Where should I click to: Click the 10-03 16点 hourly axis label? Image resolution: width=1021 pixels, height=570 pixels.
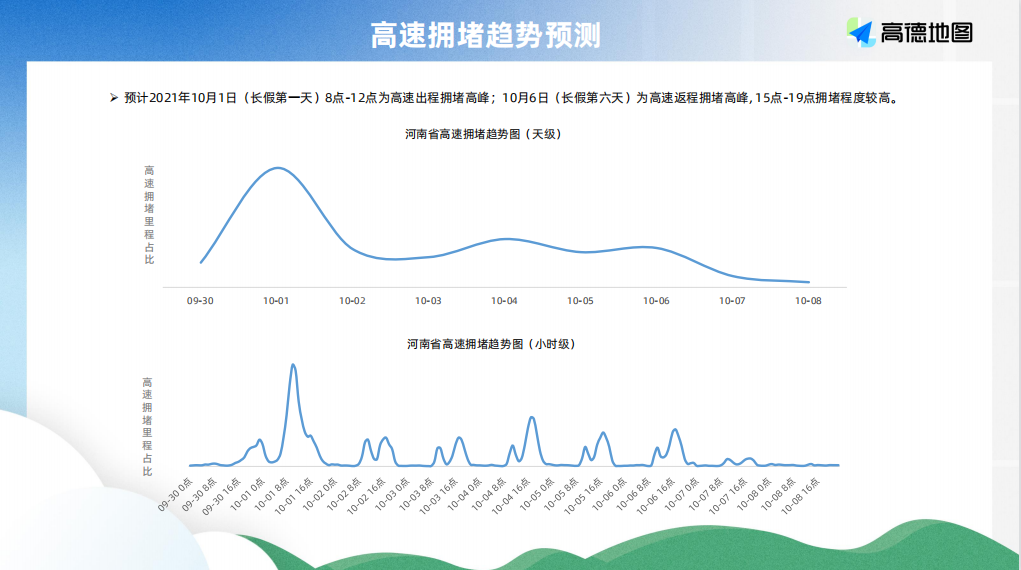[438, 496]
